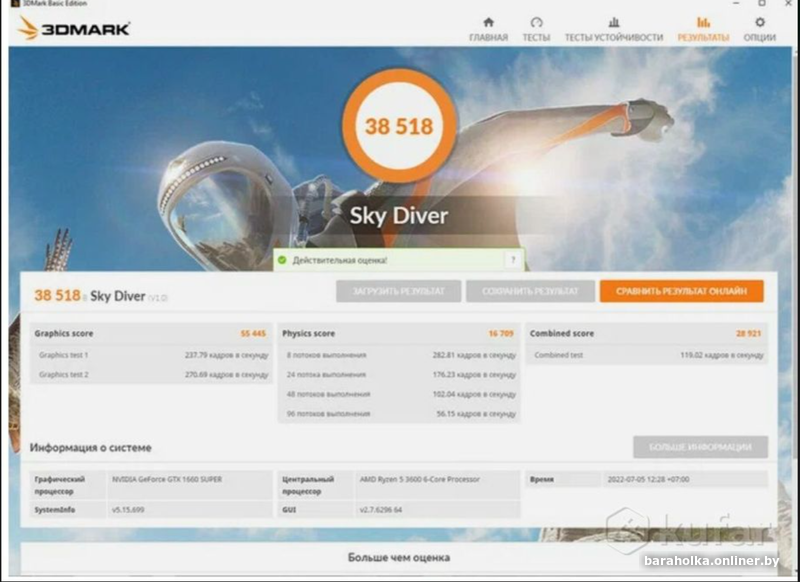Click Сравнить результат онлайн orange button
The height and width of the screenshot is (582, 800).
(681, 291)
